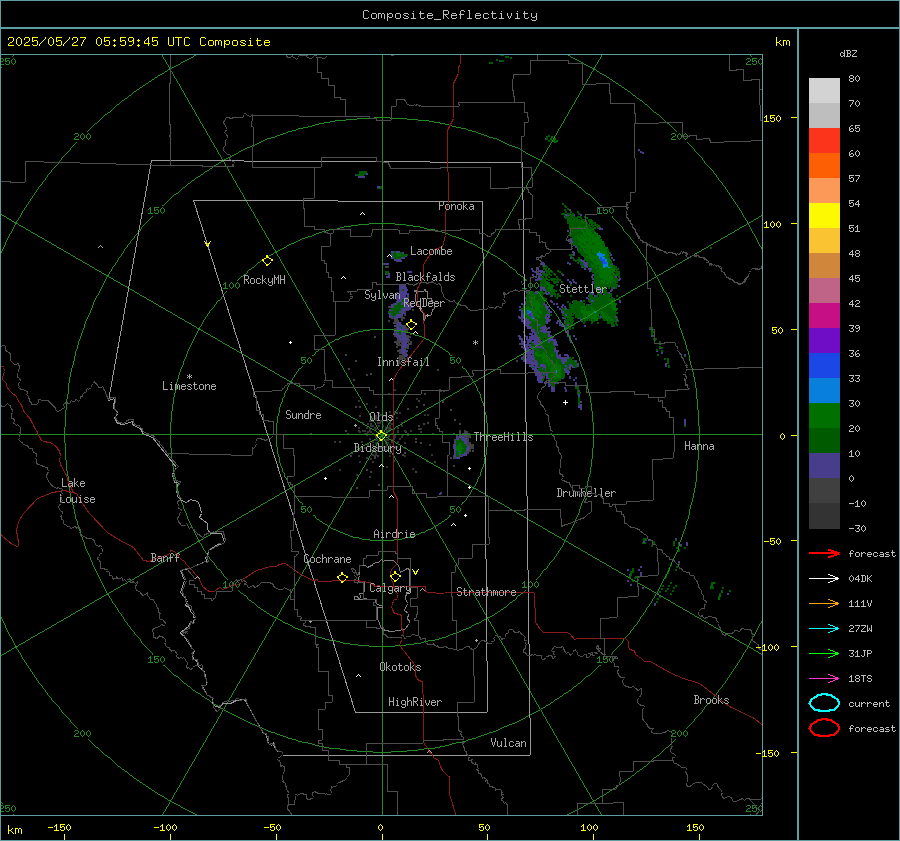Click the blue storm core near Stettler
Screen dimensions: 900x841
click(x=602, y=259)
